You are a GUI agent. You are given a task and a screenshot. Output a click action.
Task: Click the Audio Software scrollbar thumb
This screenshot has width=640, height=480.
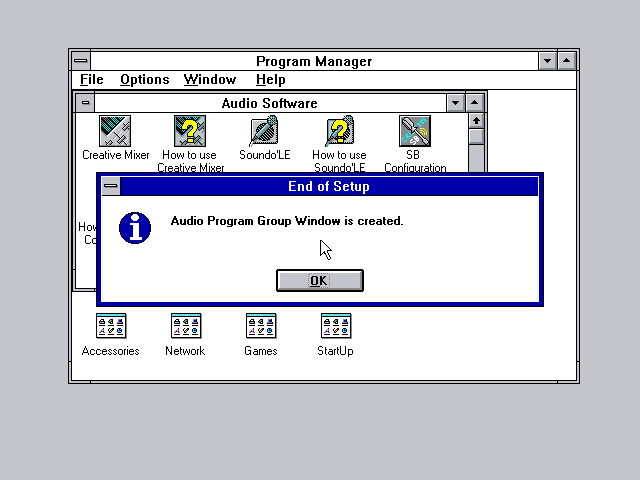(x=476, y=136)
